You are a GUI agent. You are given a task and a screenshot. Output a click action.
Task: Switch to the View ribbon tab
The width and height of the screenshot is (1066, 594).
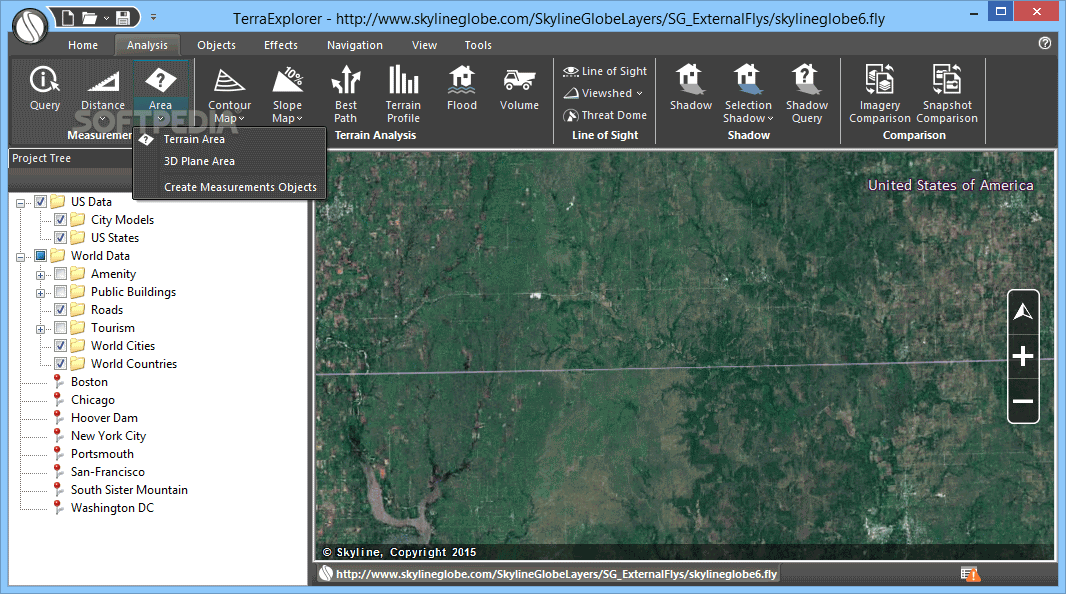pos(424,45)
